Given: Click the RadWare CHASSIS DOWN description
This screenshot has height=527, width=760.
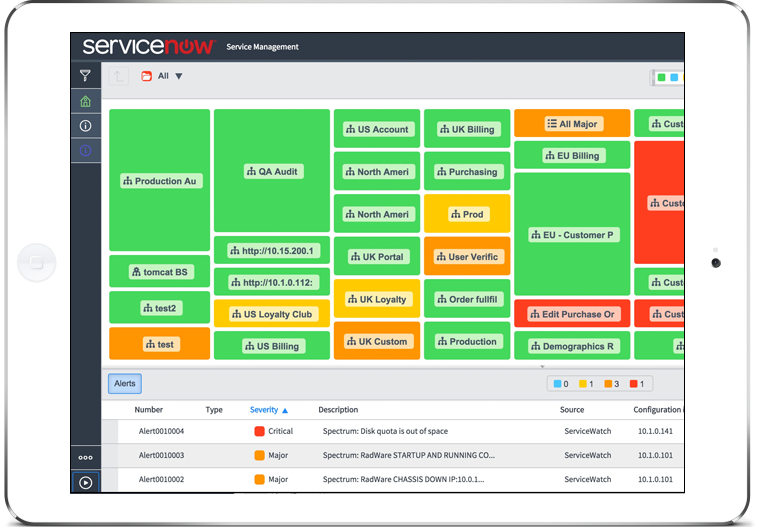Looking at the screenshot, I should click(x=403, y=479).
